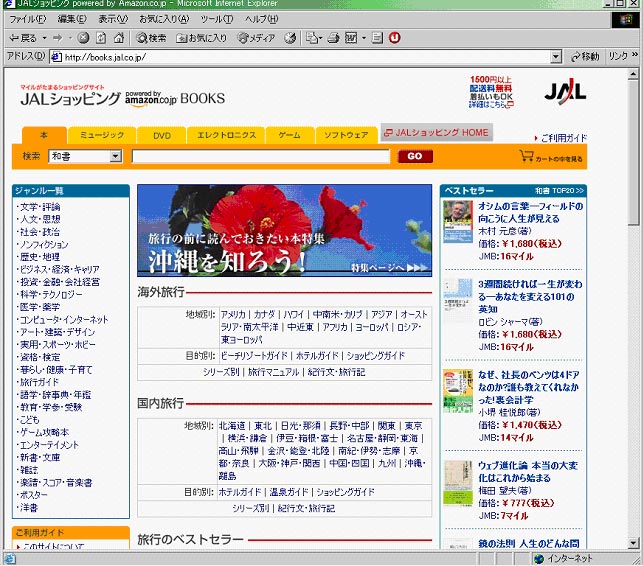Switch to the DVD tab
643x566 pixels.
pyautogui.click(x=162, y=135)
